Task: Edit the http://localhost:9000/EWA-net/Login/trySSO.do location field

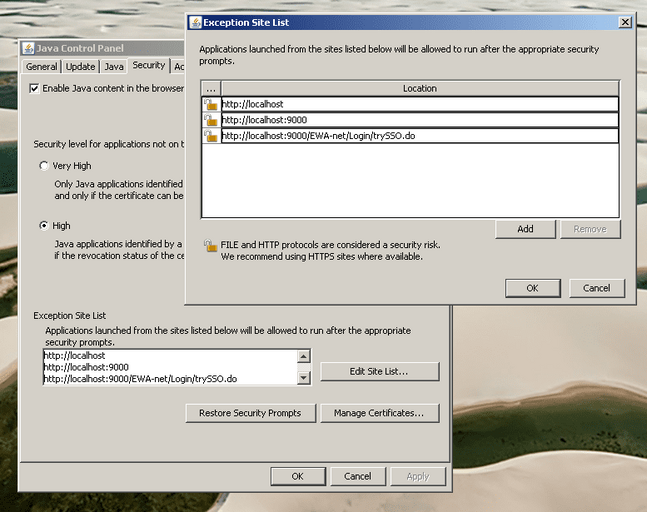Action: point(420,136)
